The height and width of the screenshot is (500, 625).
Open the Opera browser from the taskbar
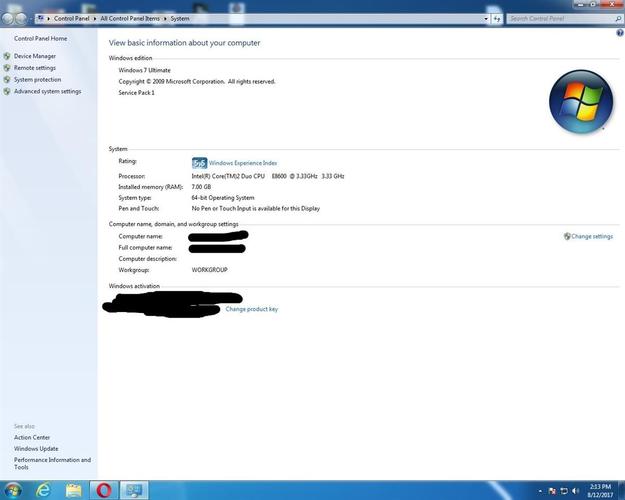tap(104, 490)
